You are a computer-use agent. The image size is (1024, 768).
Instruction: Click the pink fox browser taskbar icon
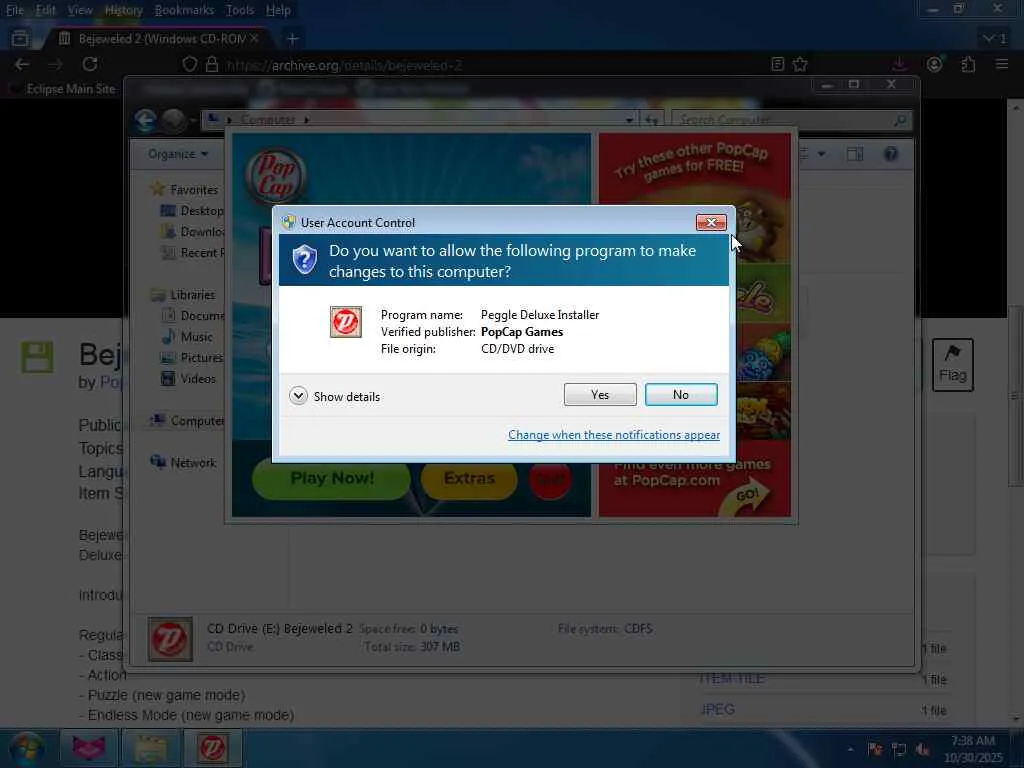pos(88,748)
